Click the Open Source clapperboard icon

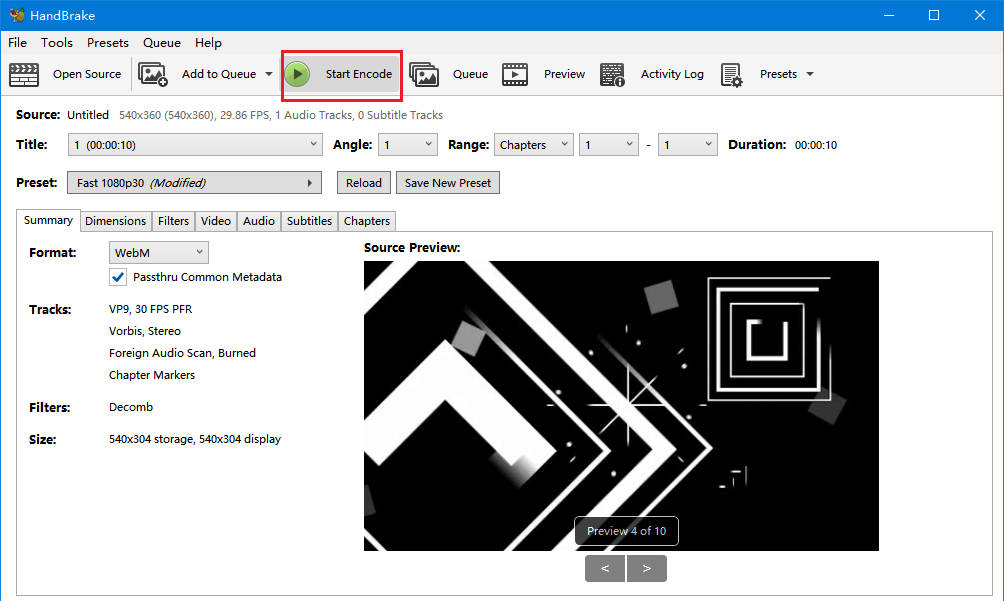[x=24, y=74]
